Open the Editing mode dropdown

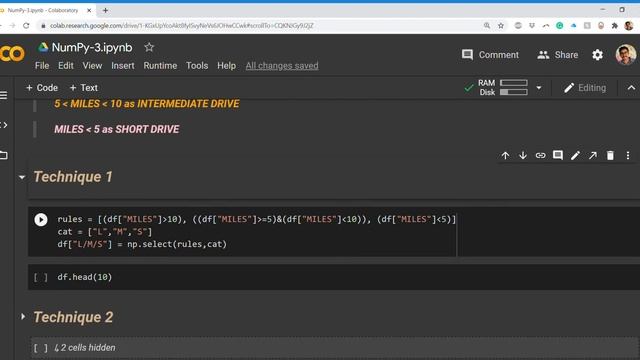click(585, 88)
